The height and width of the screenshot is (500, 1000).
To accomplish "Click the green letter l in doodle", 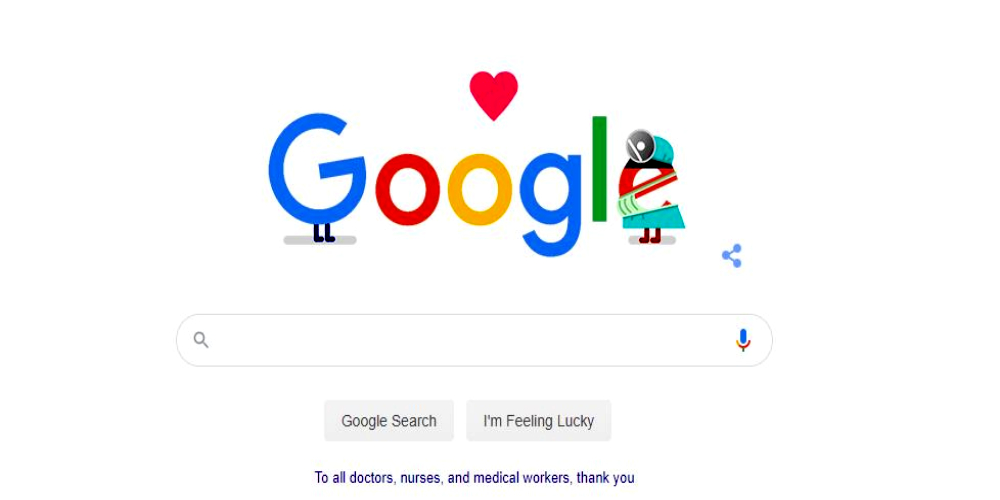I will pos(599,169).
